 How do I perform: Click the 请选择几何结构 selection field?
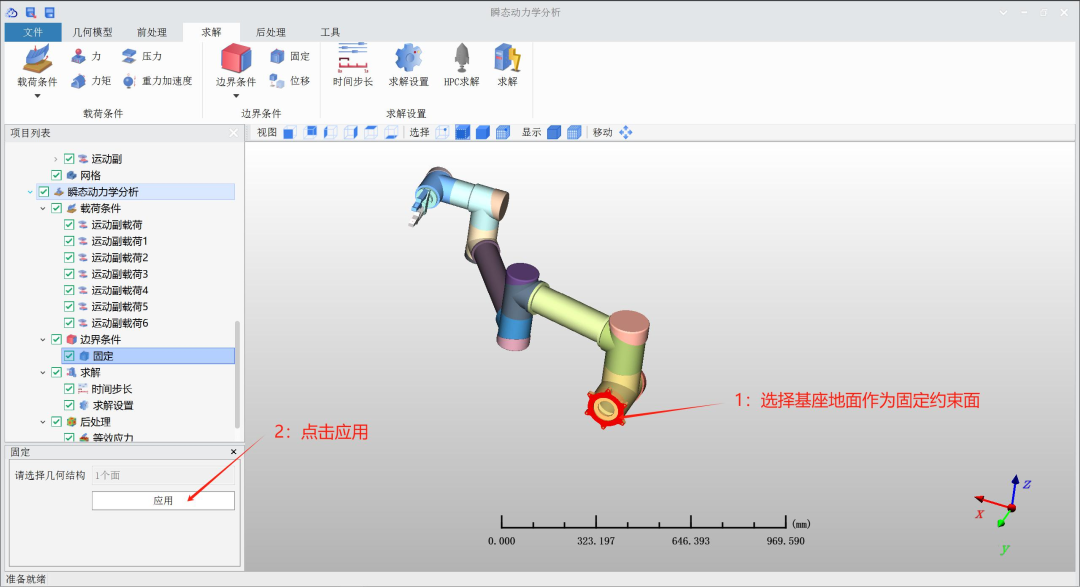163,475
